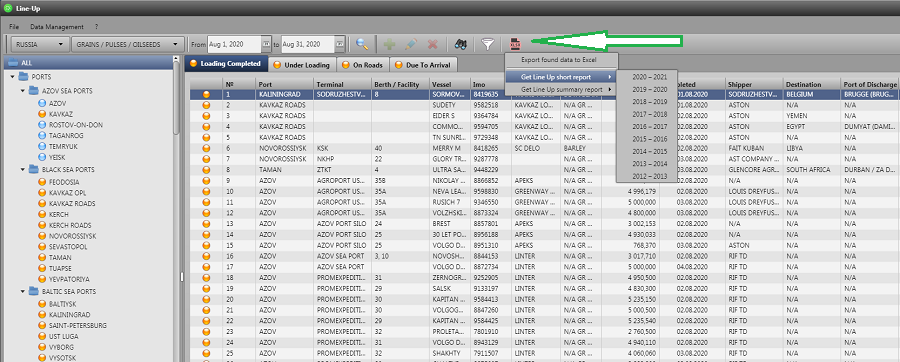The image size is (900, 362).
Task: Click the Port column header
Action: point(285,84)
